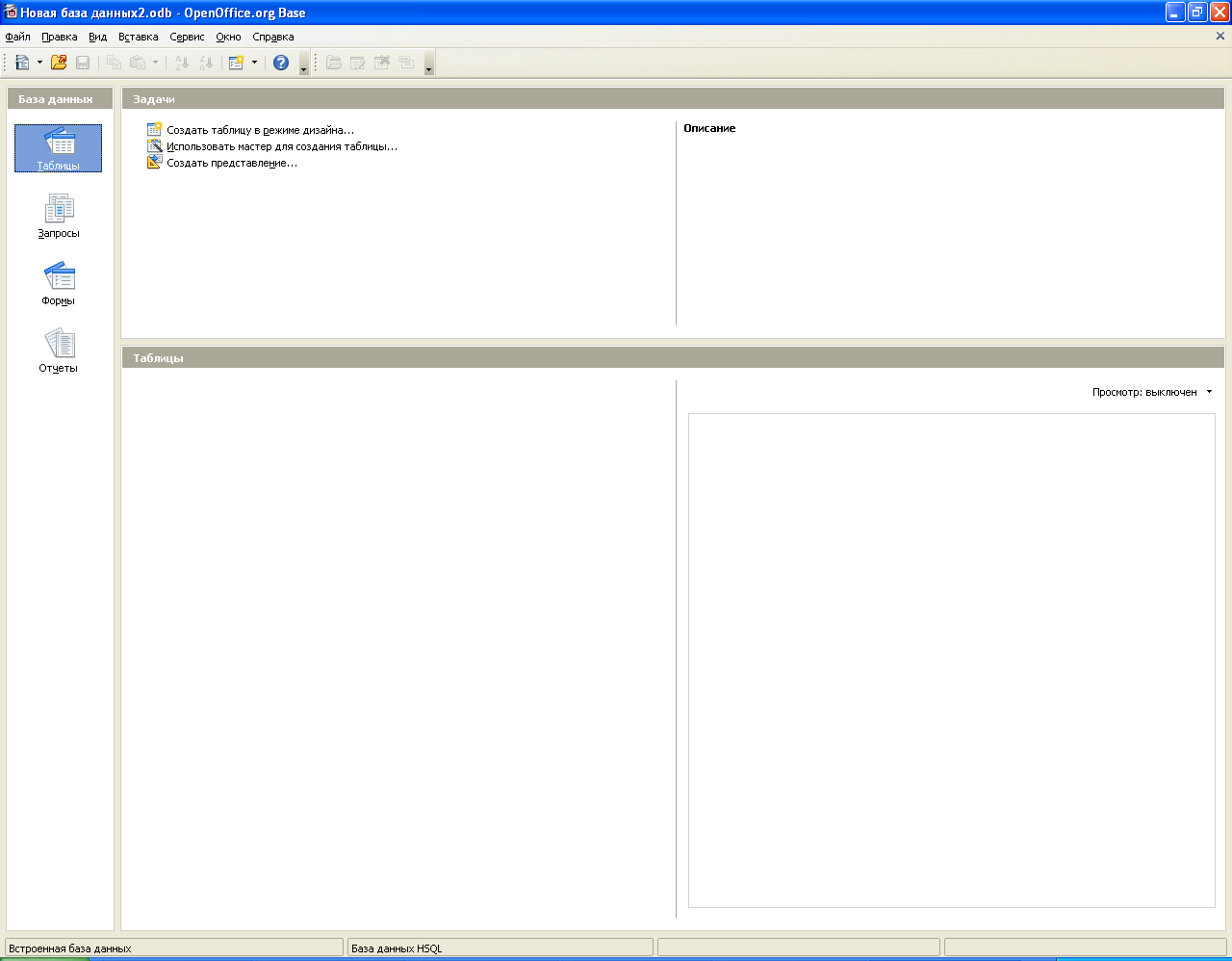This screenshot has width=1232, height=961.
Task: Open the Справка menu
Action: 273,37
